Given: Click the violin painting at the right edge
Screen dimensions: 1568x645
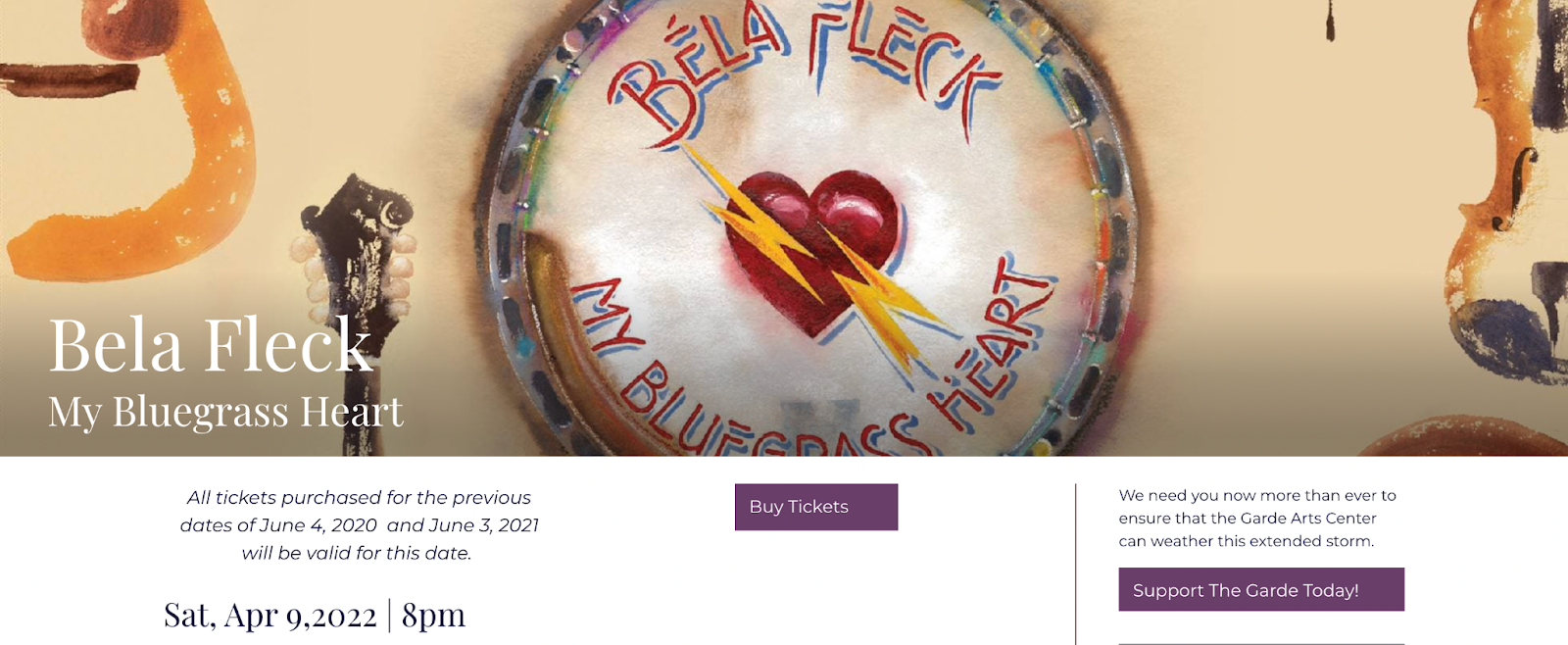Looking at the screenshot, I should pyautogui.click(x=1509, y=196).
